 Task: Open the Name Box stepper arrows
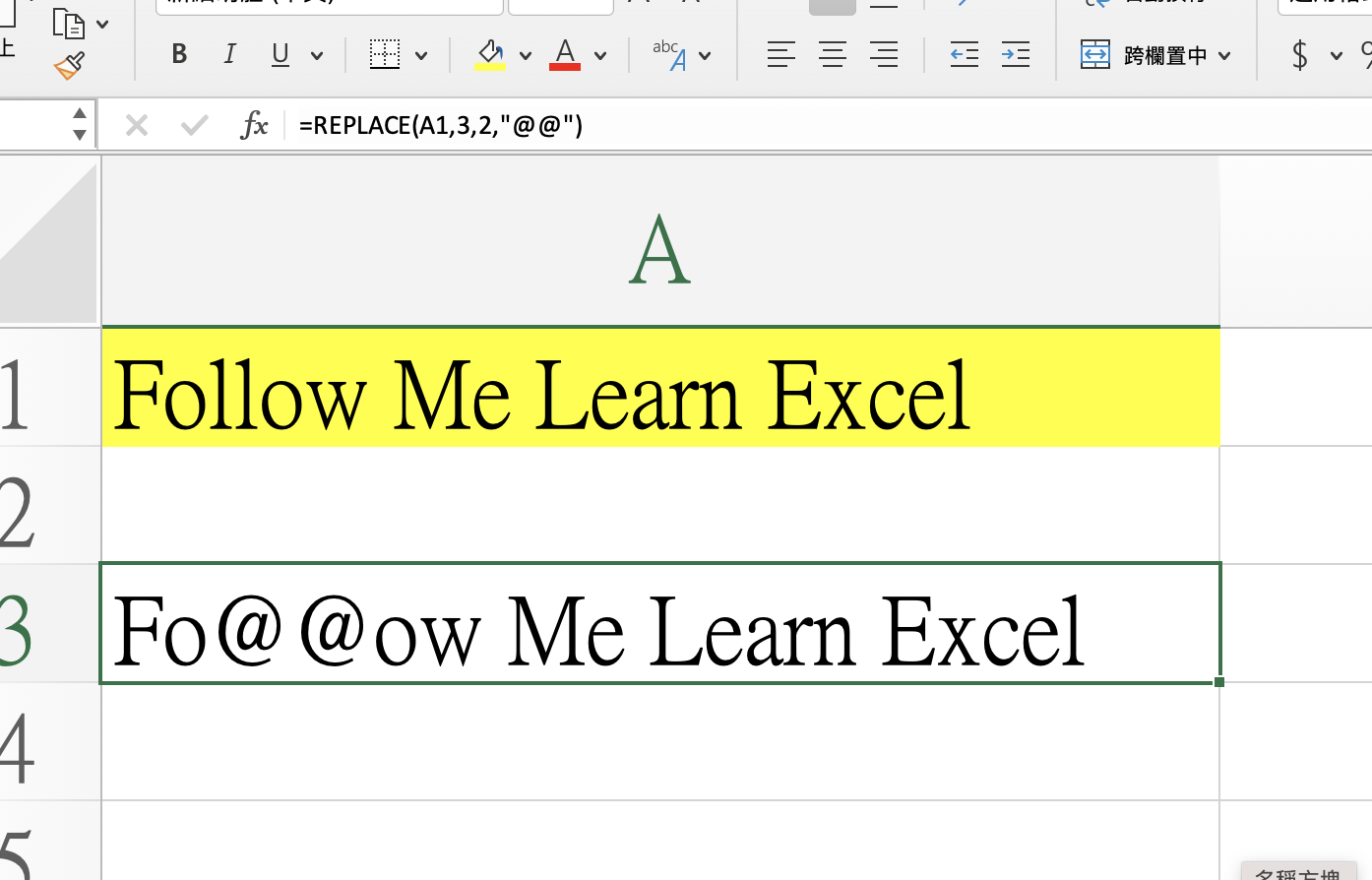80,125
